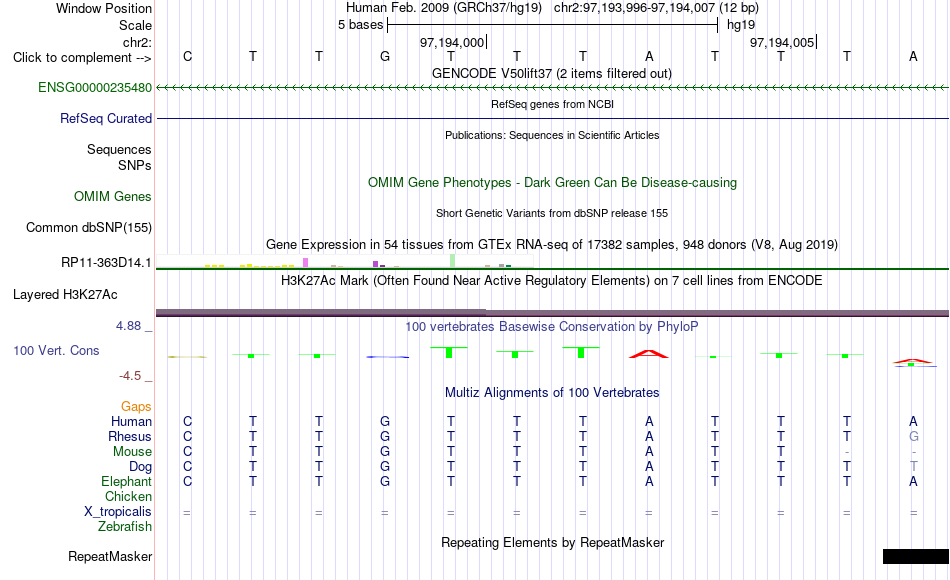The width and height of the screenshot is (950, 580).
Task: Open the RepeatMasker track label
Action: click(110, 556)
